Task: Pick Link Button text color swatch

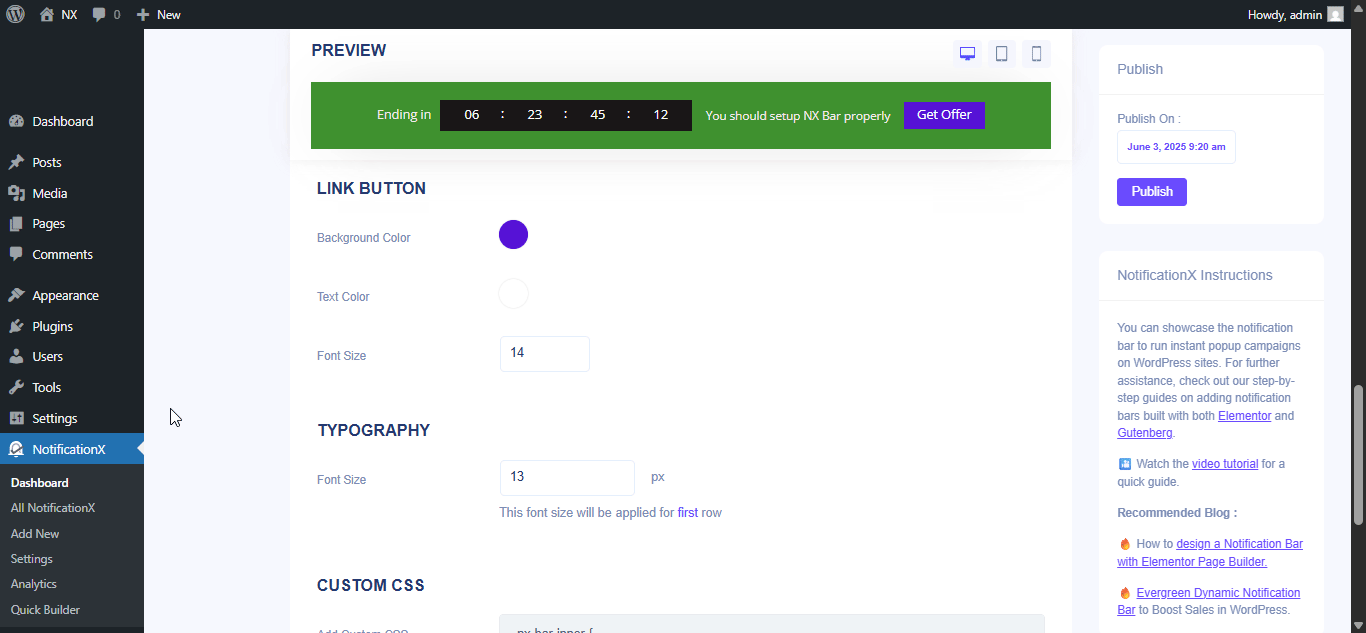Action: pos(513,294)
